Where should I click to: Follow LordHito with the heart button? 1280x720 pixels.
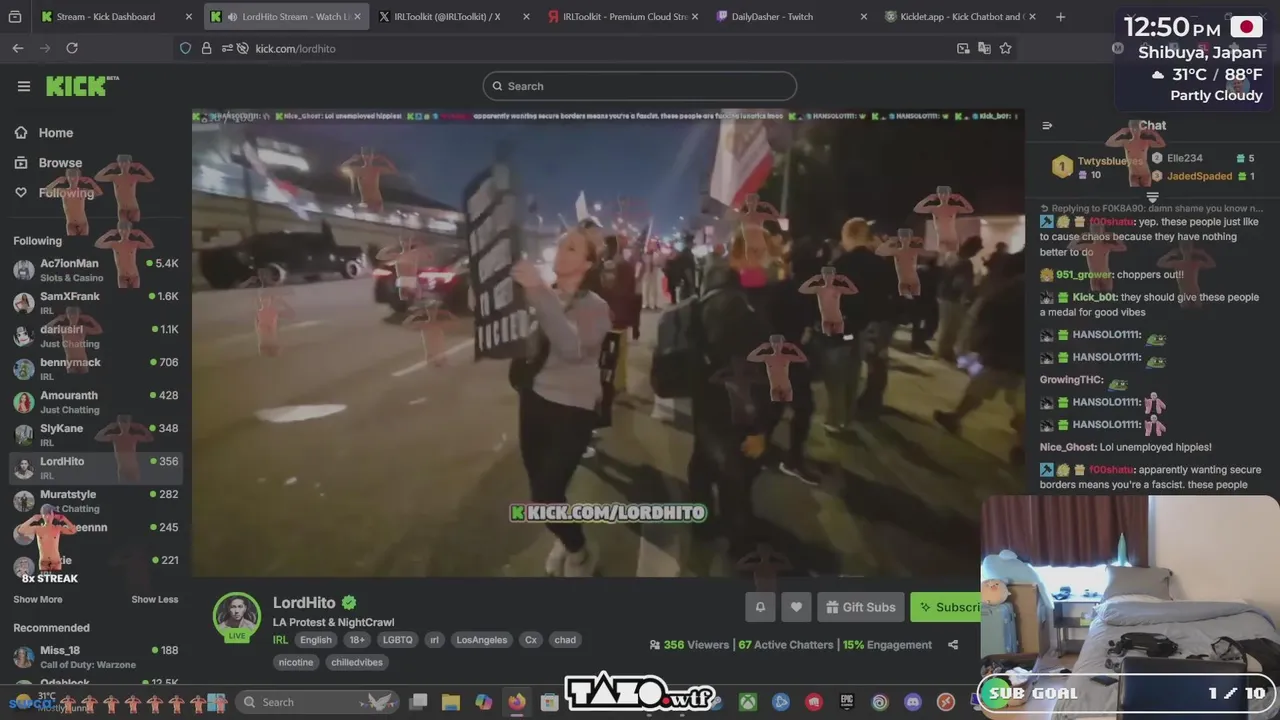click(796, 607)
